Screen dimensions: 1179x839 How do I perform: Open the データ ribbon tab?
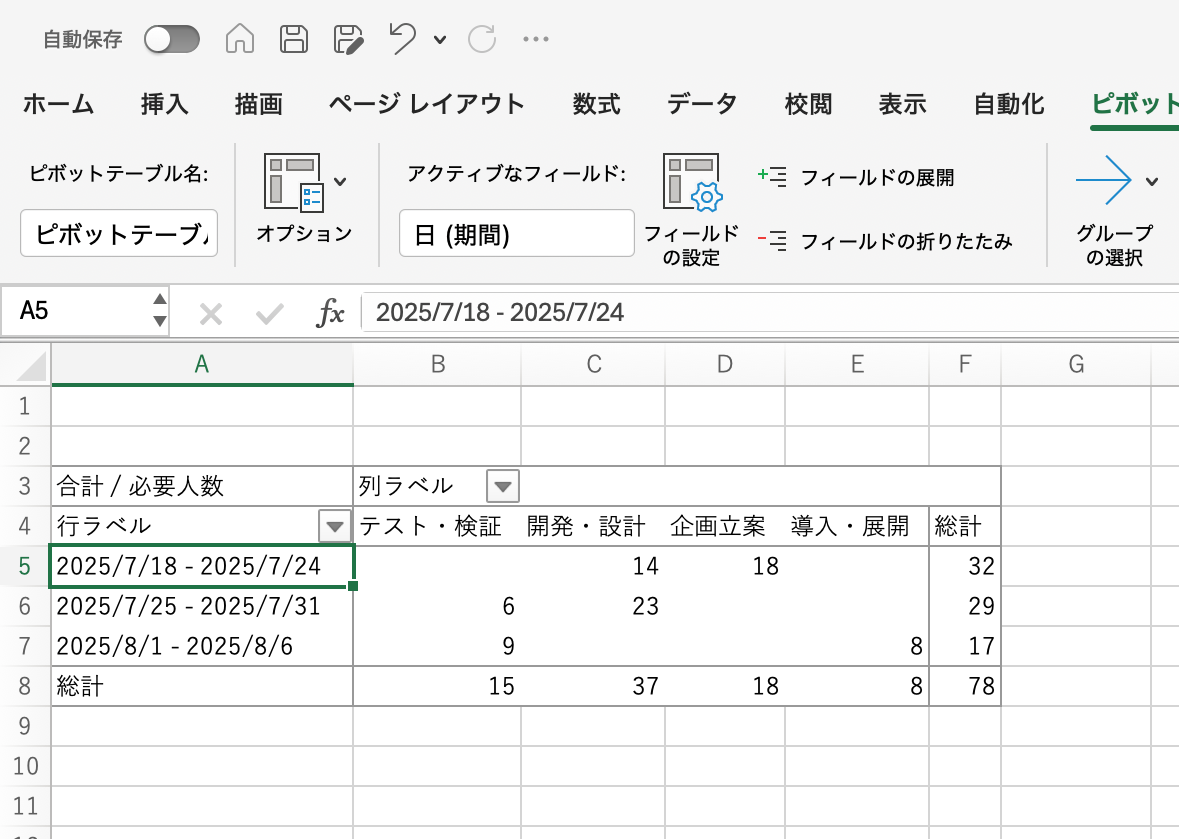pyautogui.click(x=702, y=104)
